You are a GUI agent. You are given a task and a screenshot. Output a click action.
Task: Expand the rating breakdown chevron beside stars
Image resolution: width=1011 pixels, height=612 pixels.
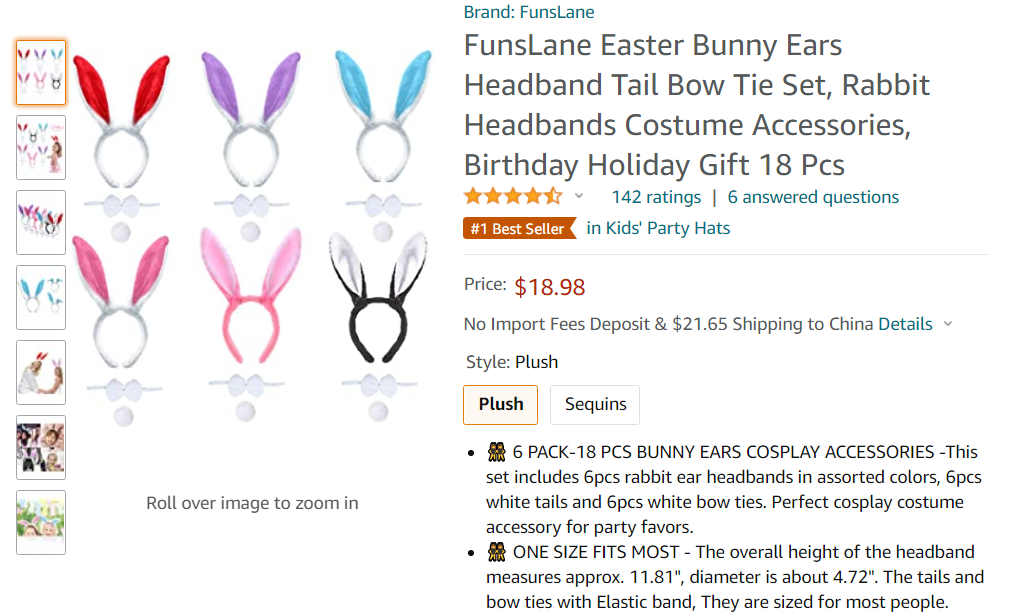[579, 197]
